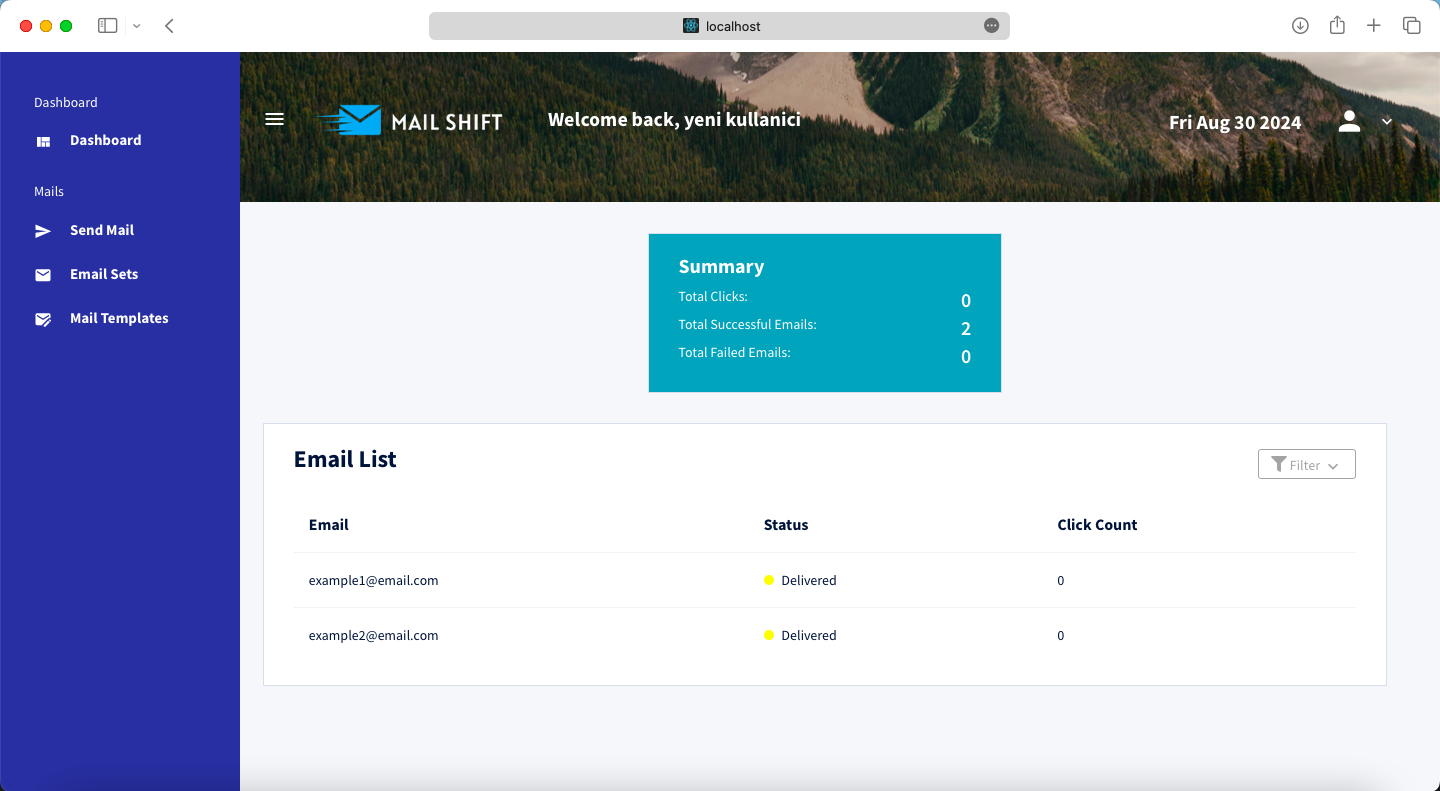Open the sidebar options chevron near toolbar

point(137,26)
